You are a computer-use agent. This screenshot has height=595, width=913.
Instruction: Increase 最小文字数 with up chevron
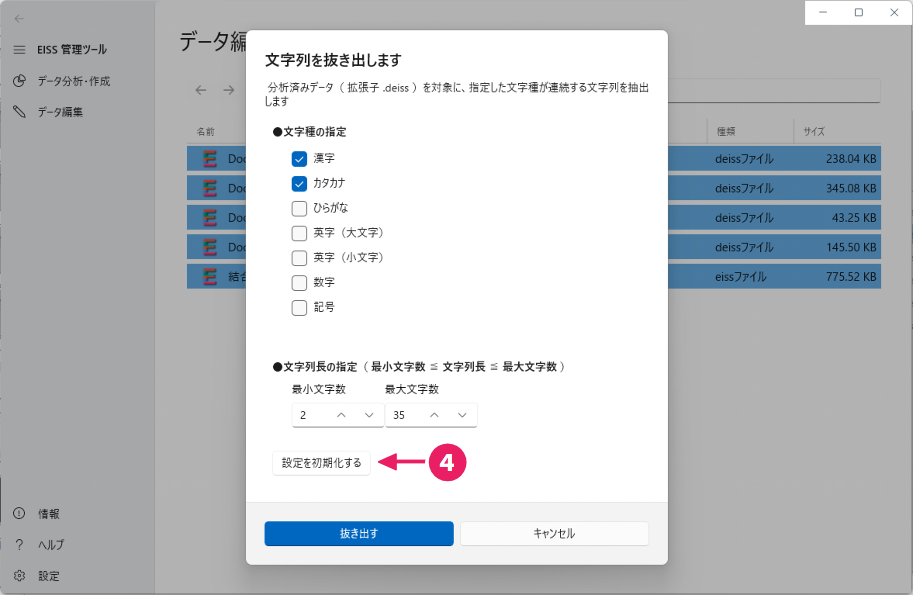(x=341, y=415)
